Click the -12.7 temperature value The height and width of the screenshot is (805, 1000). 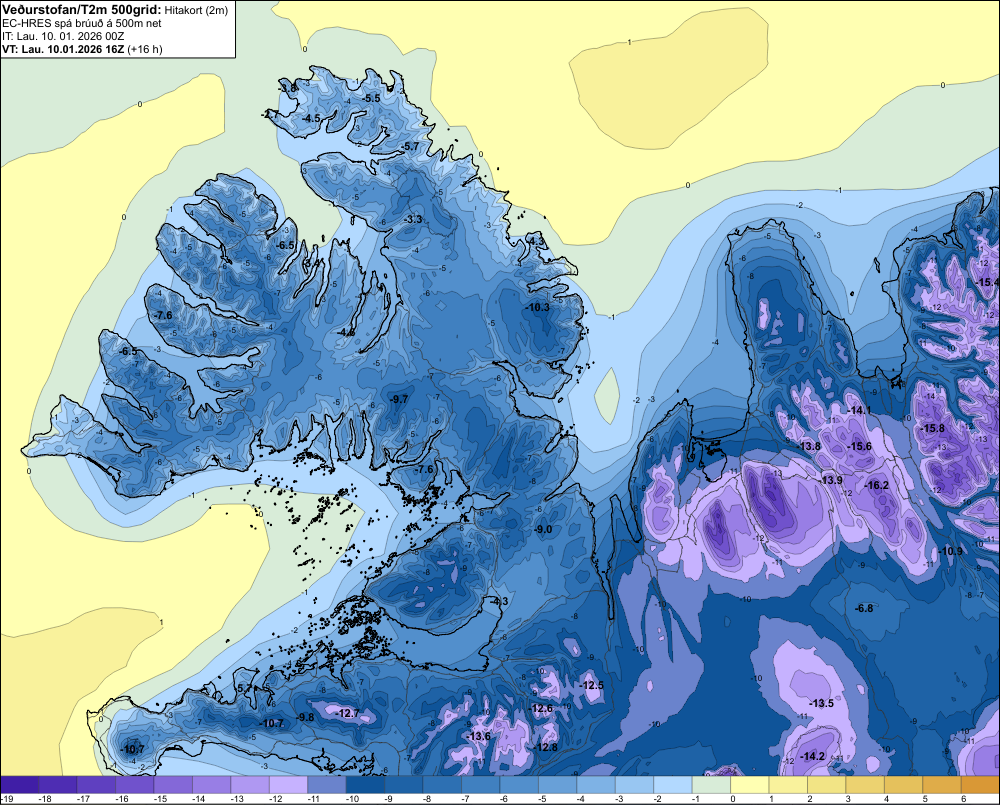(348, 713)
